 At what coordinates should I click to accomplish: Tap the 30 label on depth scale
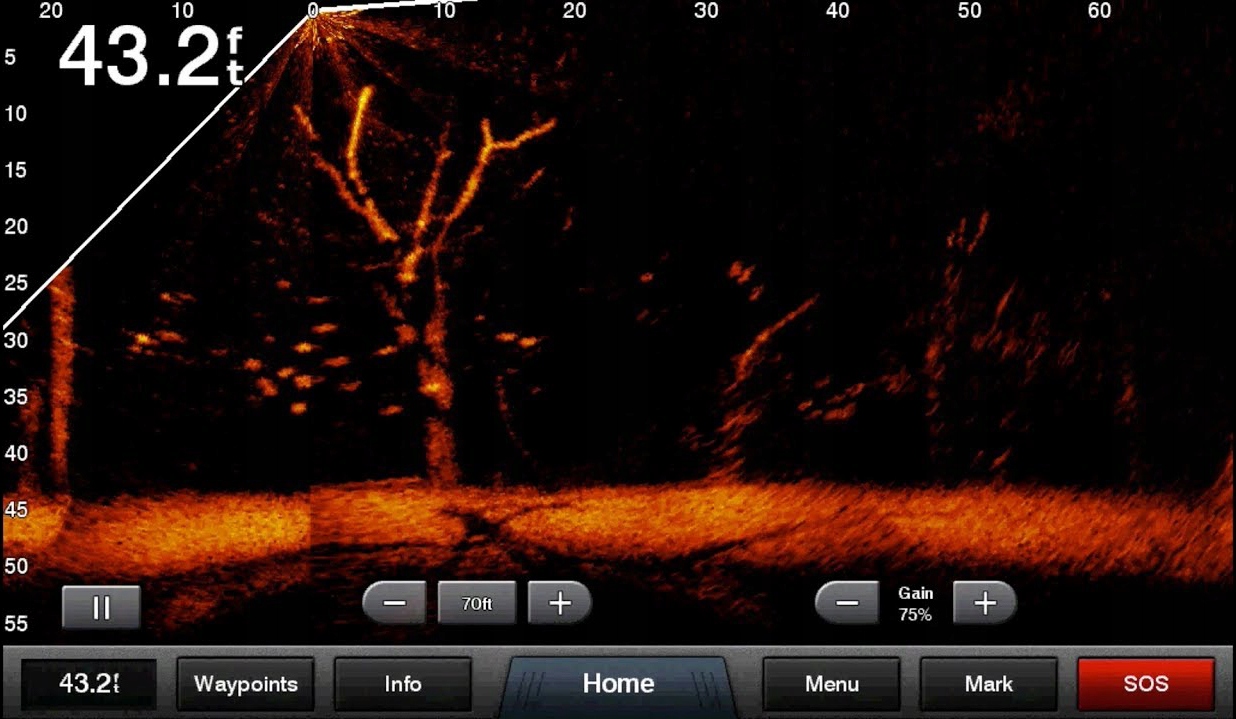pos(15,340)
